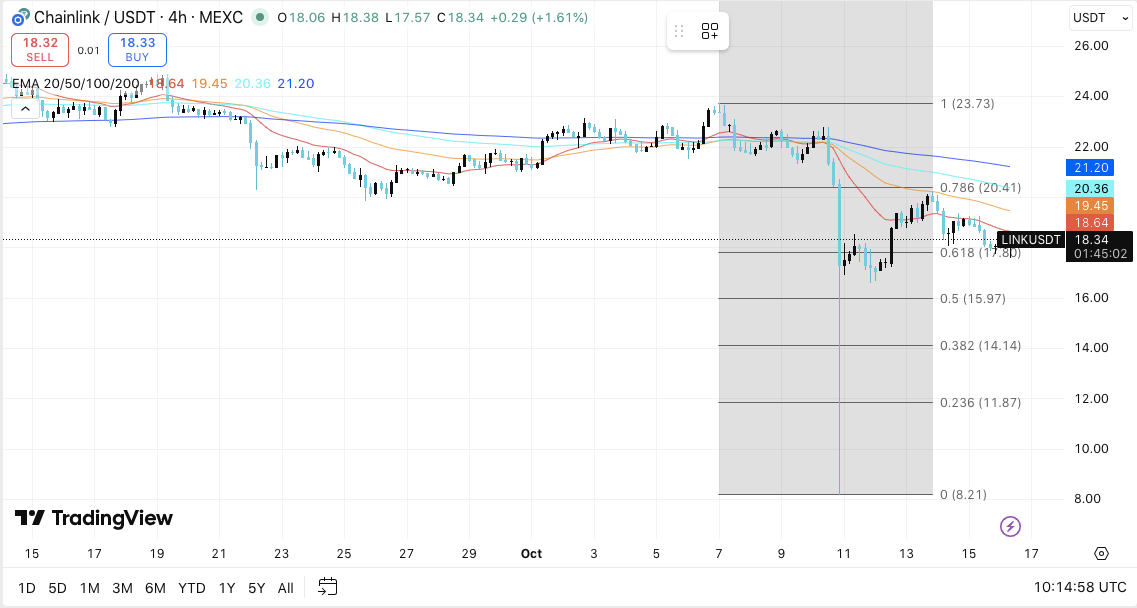Image resolution: width=1137 pixels, height=608 pixels.
Task: Open the go-to-date calendar icon
Action: point(327,587)
